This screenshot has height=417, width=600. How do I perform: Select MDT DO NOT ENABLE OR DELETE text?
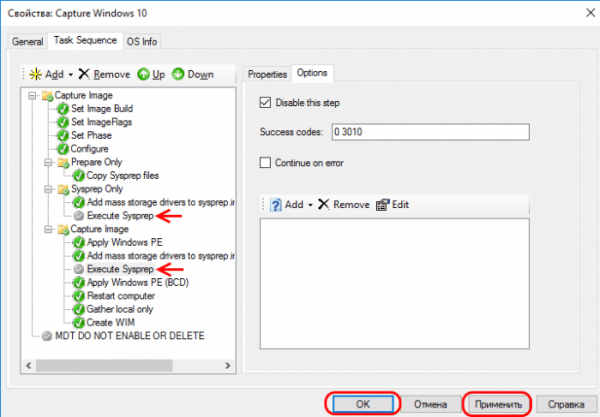tap(130, 336)
